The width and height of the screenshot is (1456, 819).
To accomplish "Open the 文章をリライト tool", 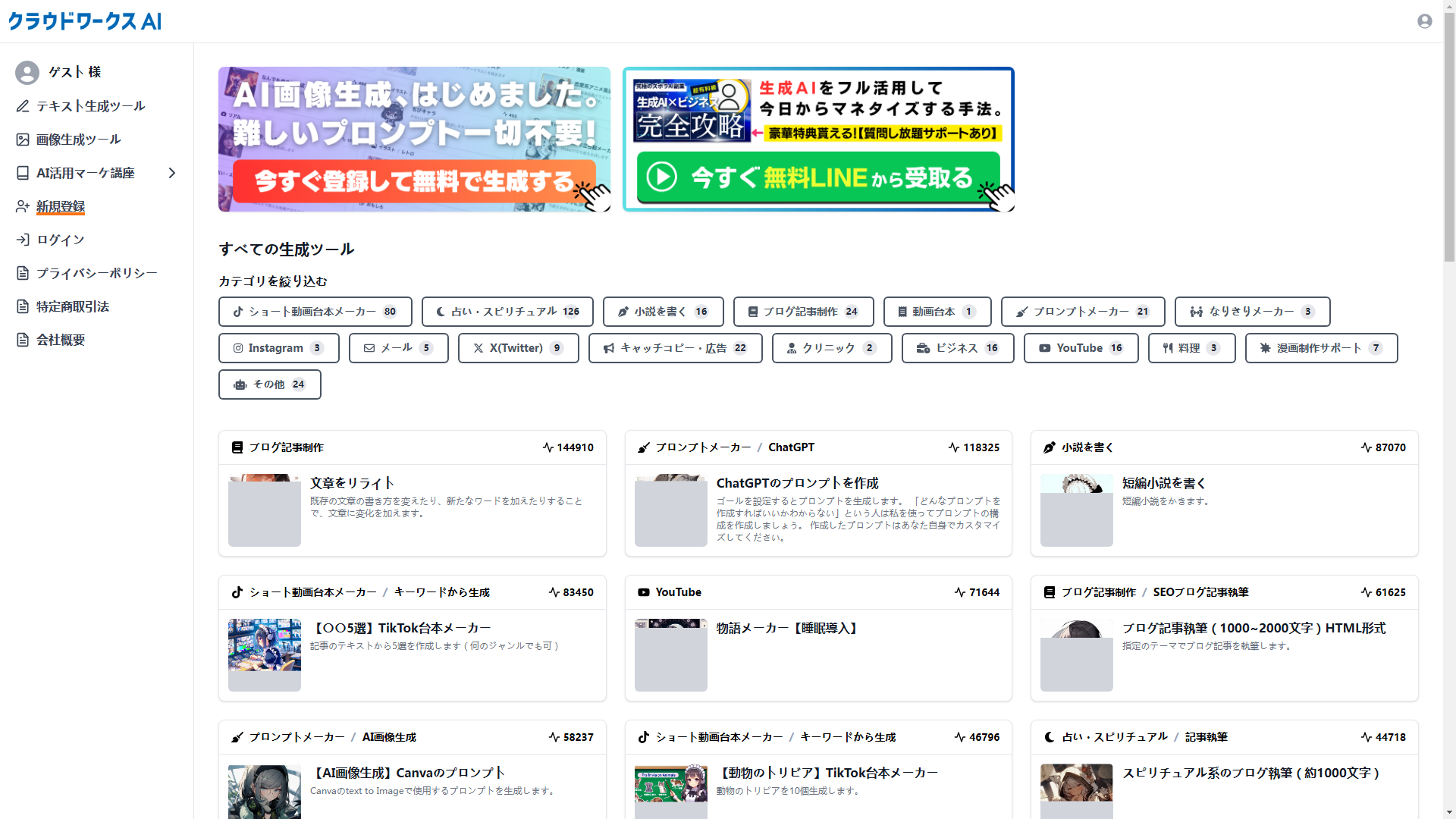I will click(352, 483).
